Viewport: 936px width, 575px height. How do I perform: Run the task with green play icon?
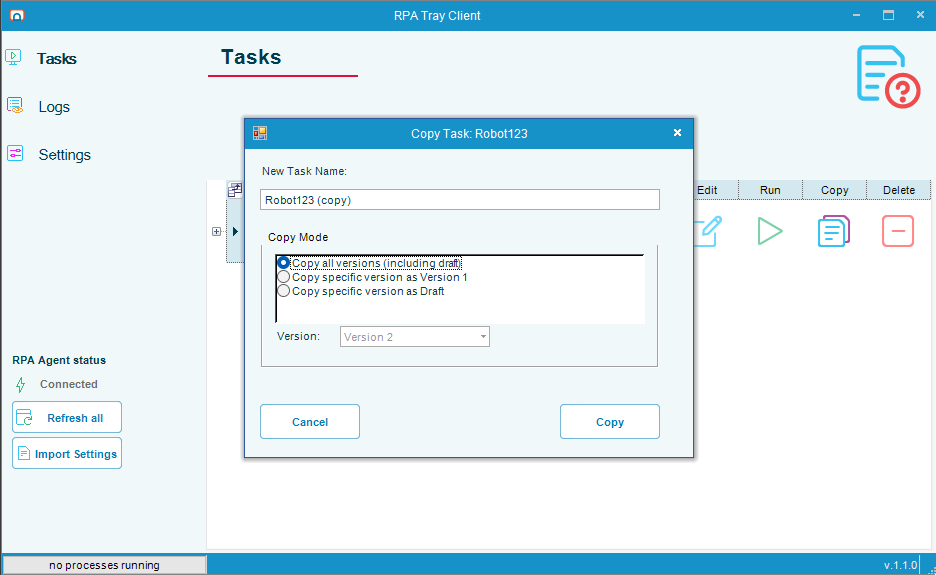point(769,231)
